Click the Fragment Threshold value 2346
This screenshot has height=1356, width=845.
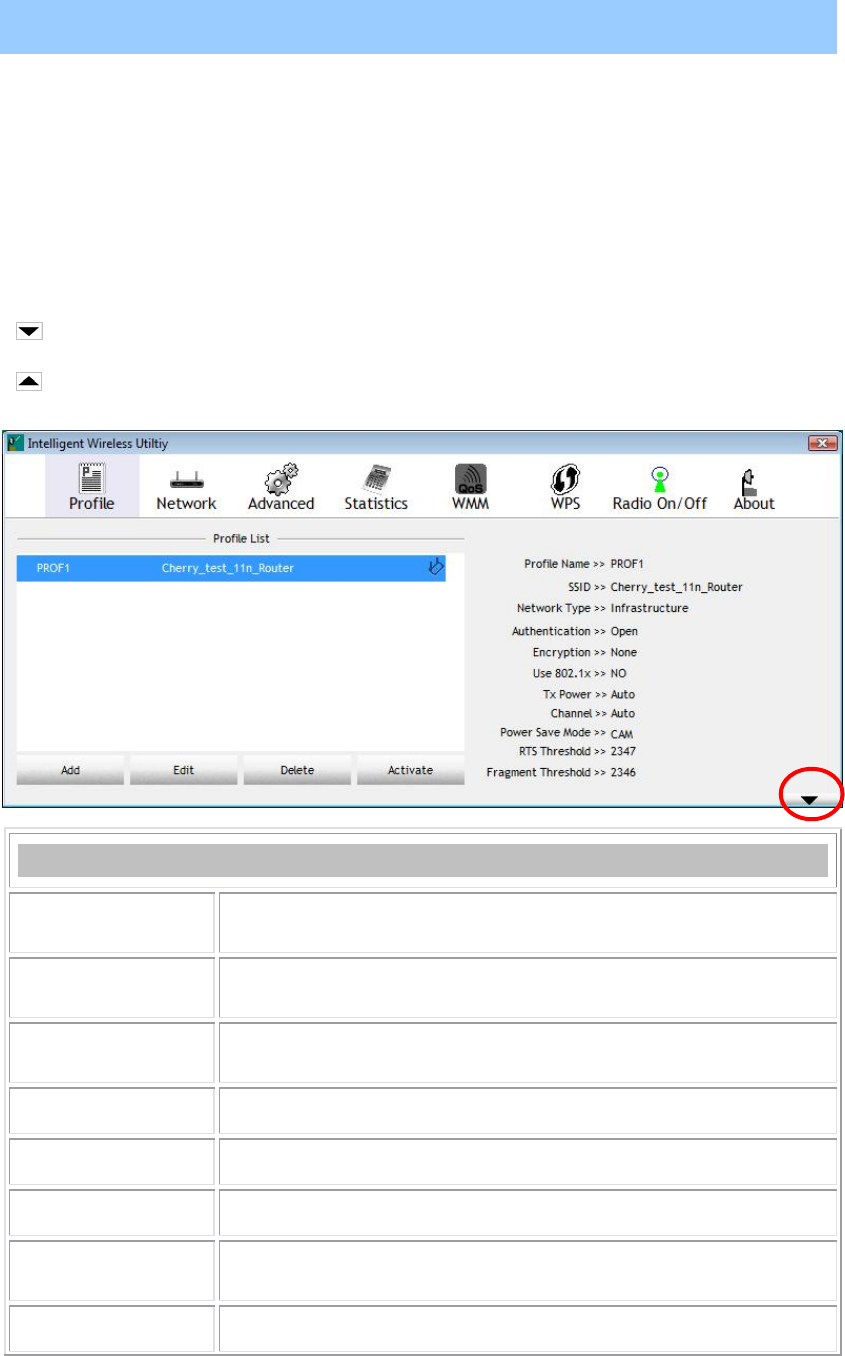click(x=623, y=772)
